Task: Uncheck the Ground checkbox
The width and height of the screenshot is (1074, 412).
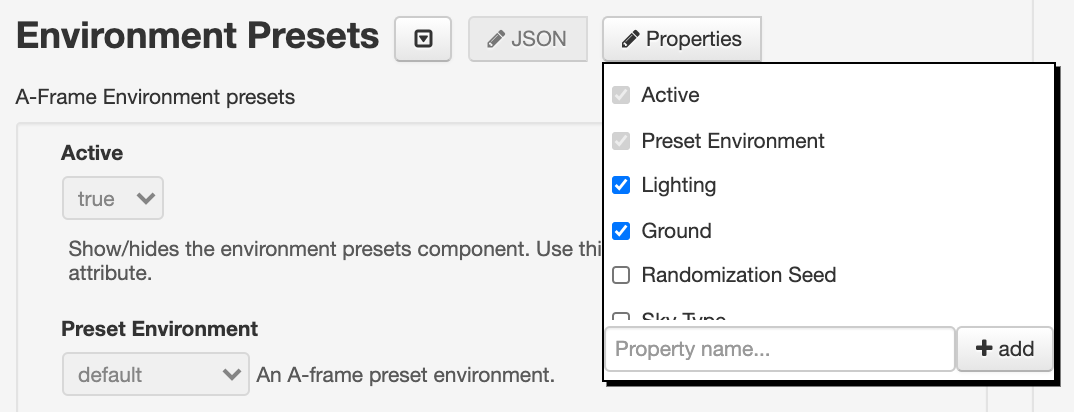Action: pos(621,231)
